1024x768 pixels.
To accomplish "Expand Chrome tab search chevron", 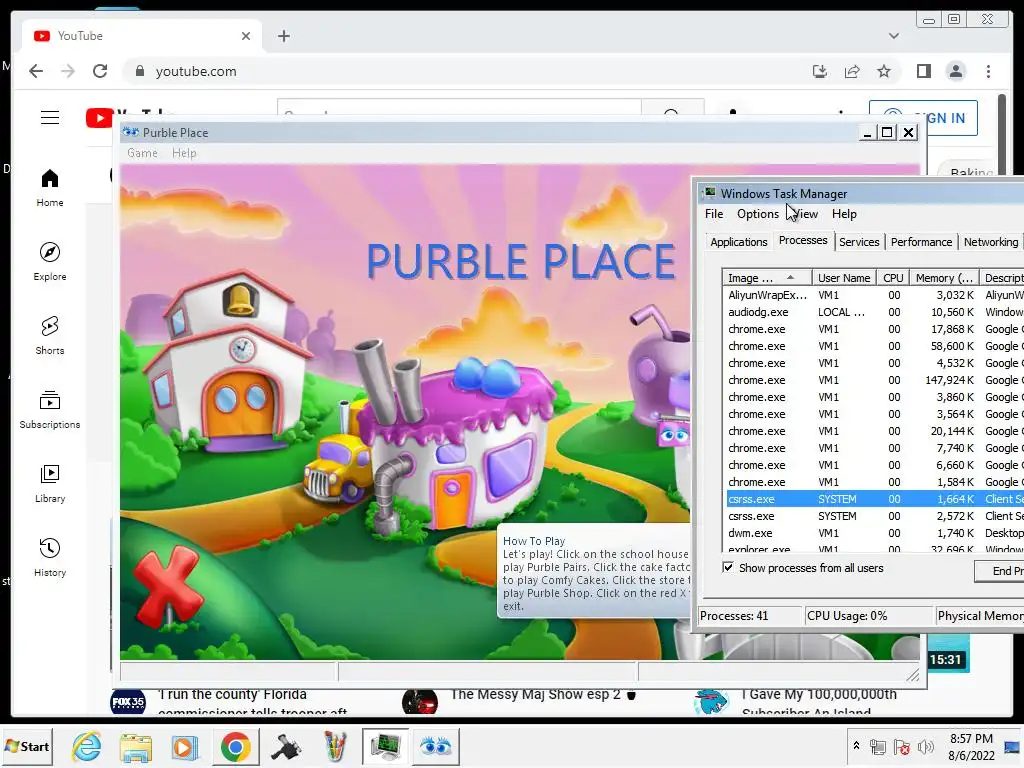I will click(893, 36).
